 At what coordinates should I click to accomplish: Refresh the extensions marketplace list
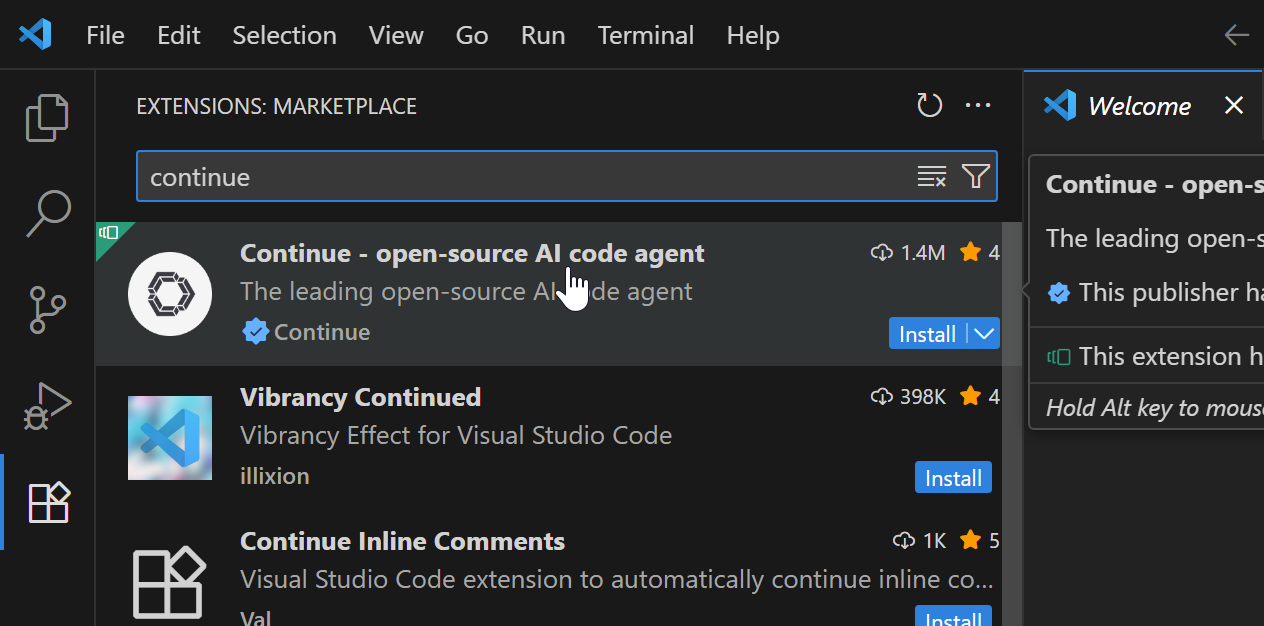tap(929, 106)
